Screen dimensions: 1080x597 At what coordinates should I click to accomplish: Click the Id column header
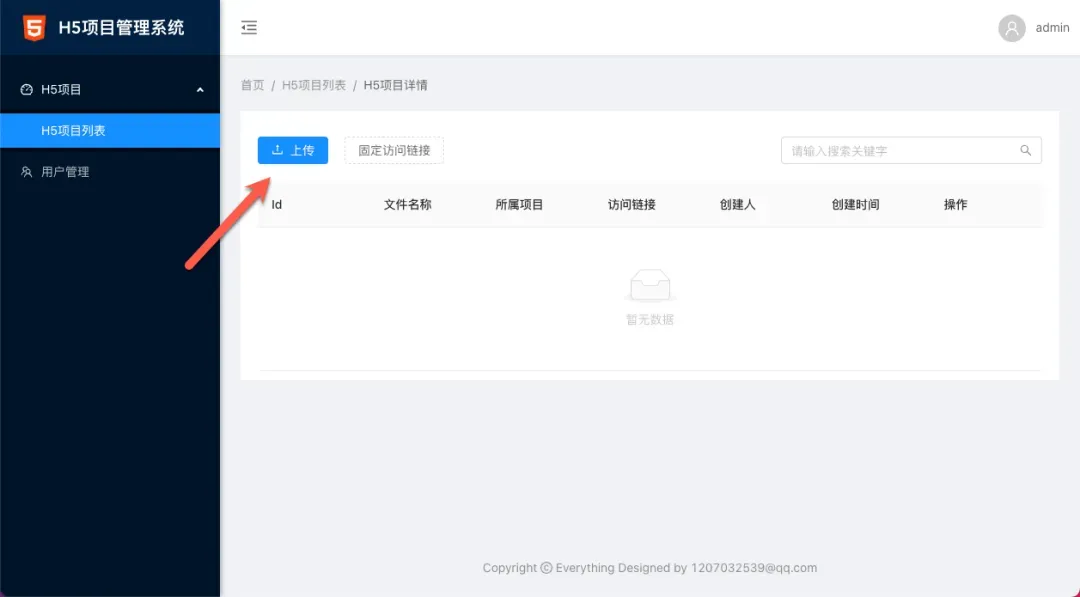click(277, 205)
